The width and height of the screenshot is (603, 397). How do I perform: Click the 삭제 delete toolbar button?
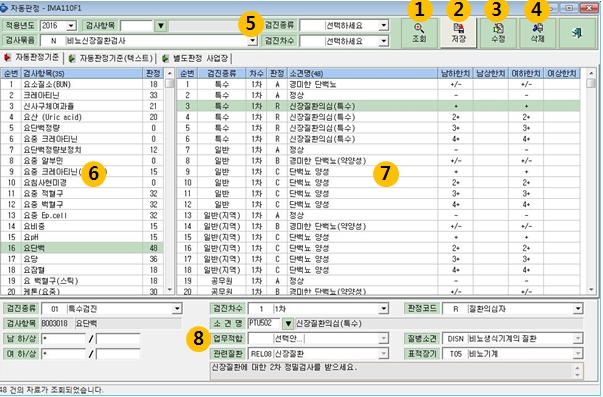537,33
